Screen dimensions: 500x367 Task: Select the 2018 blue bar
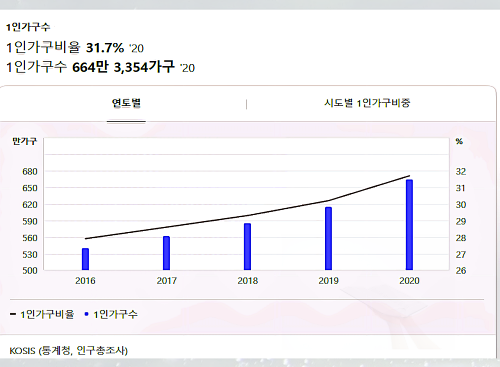pyautogui.click(x=247, y=247)
